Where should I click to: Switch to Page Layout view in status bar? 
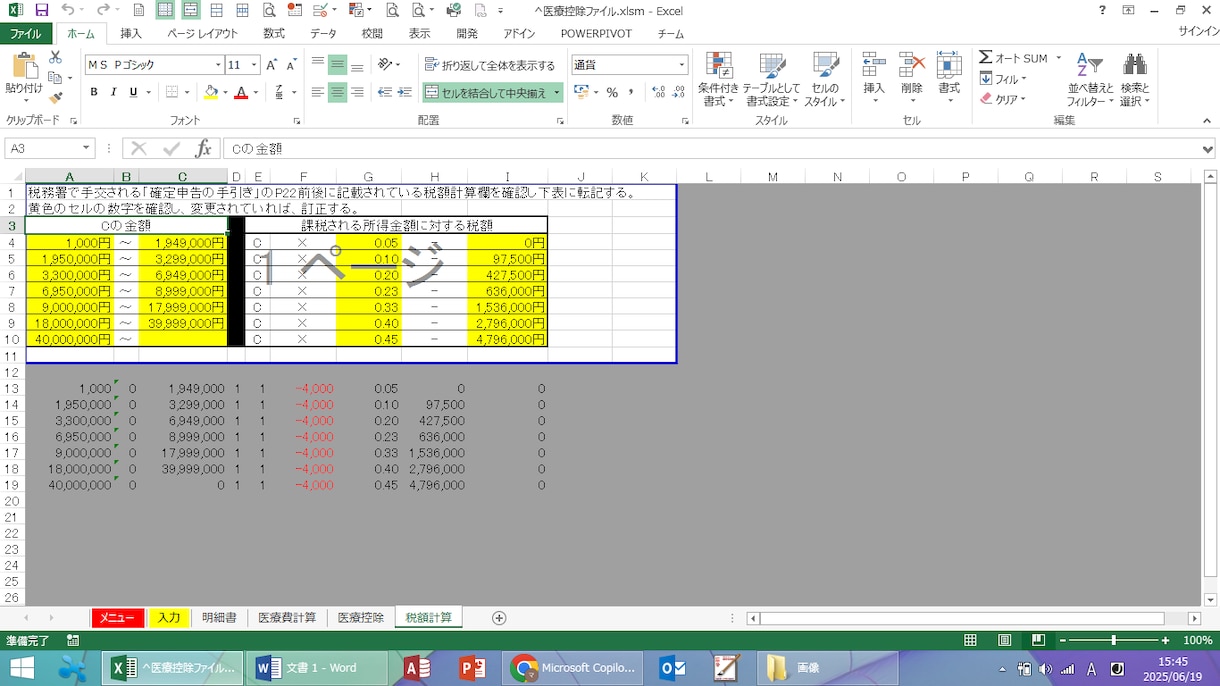click(1005, 640)
